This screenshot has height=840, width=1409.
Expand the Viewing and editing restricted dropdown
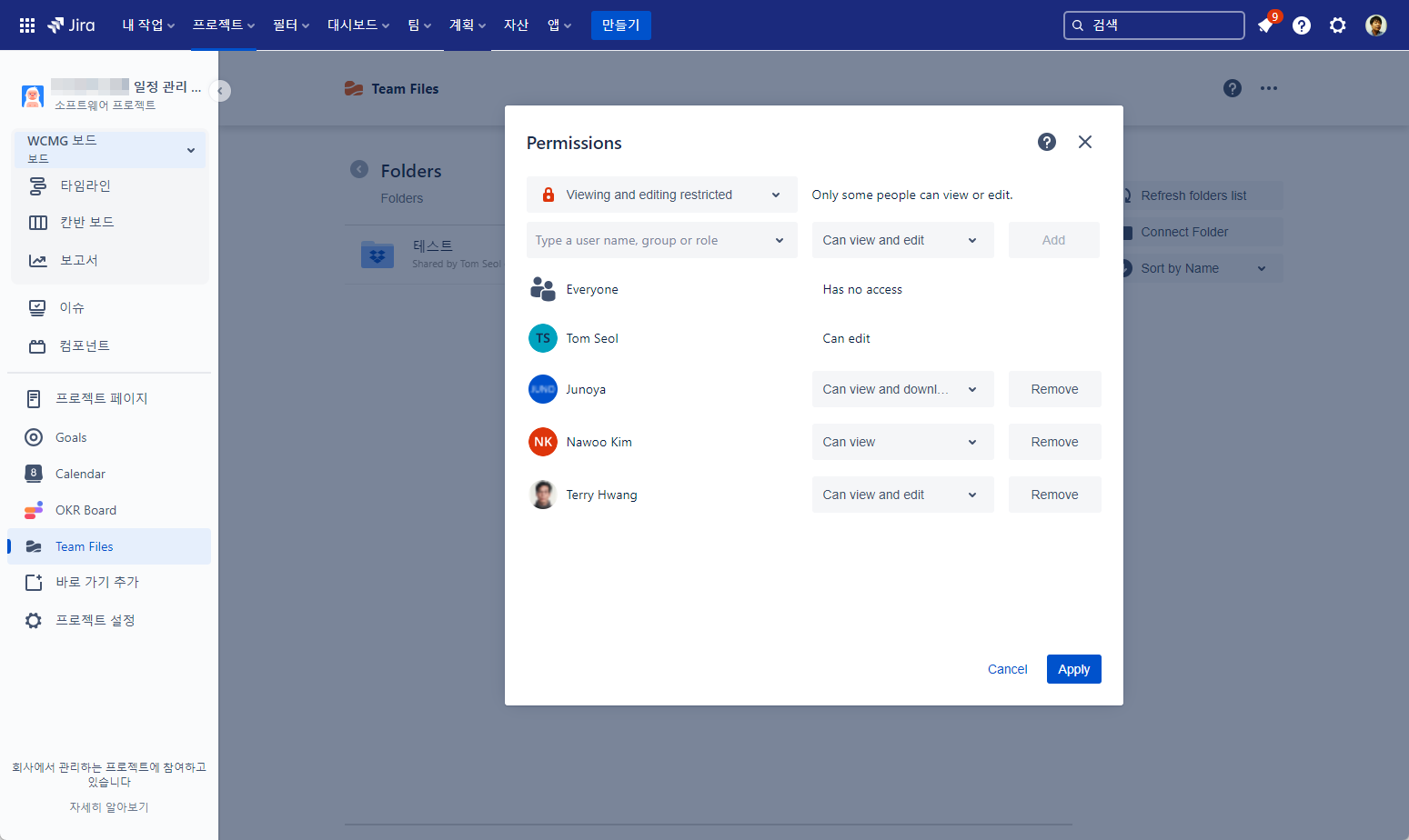coord(661,195)
